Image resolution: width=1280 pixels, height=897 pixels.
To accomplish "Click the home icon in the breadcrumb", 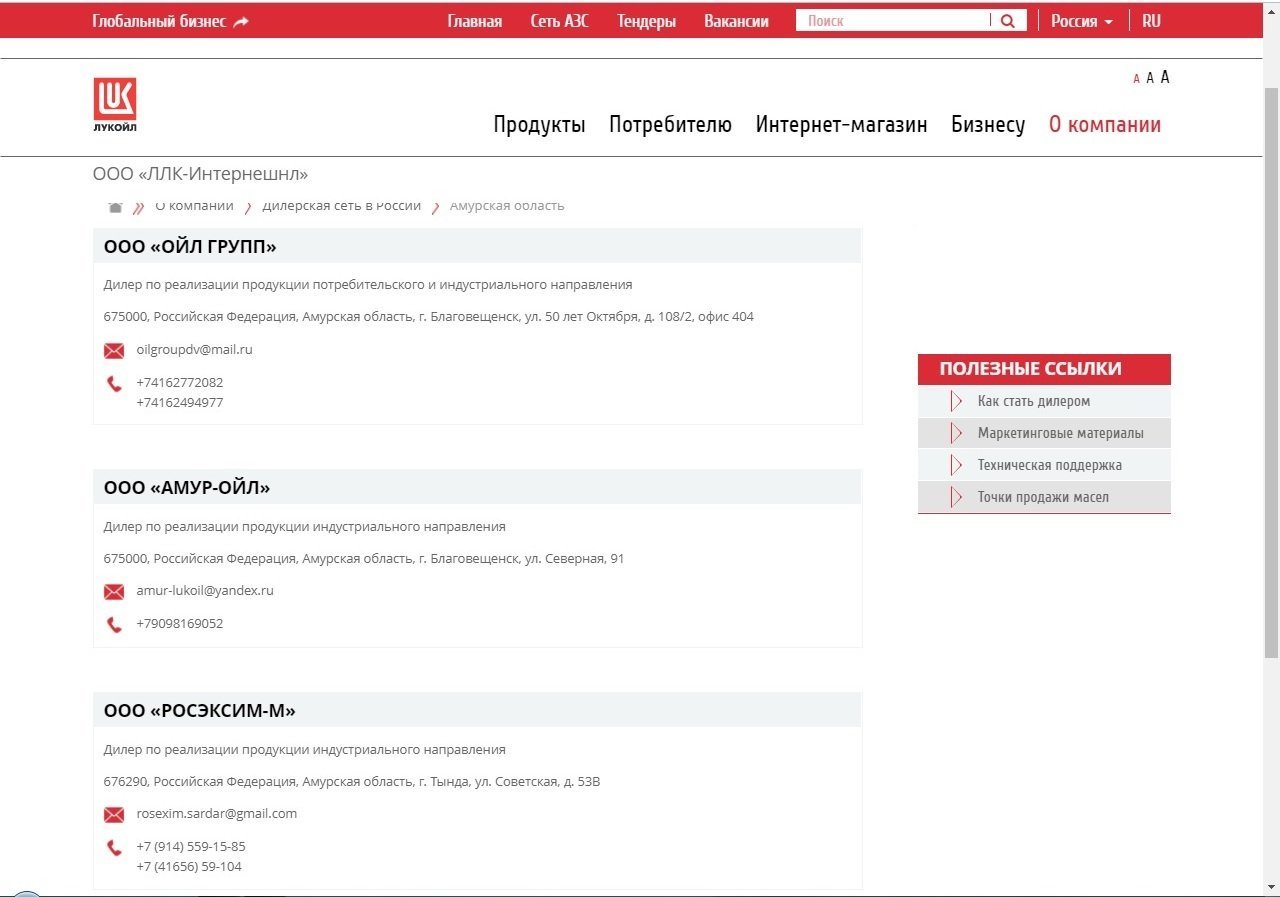I will tap(115, 207).
